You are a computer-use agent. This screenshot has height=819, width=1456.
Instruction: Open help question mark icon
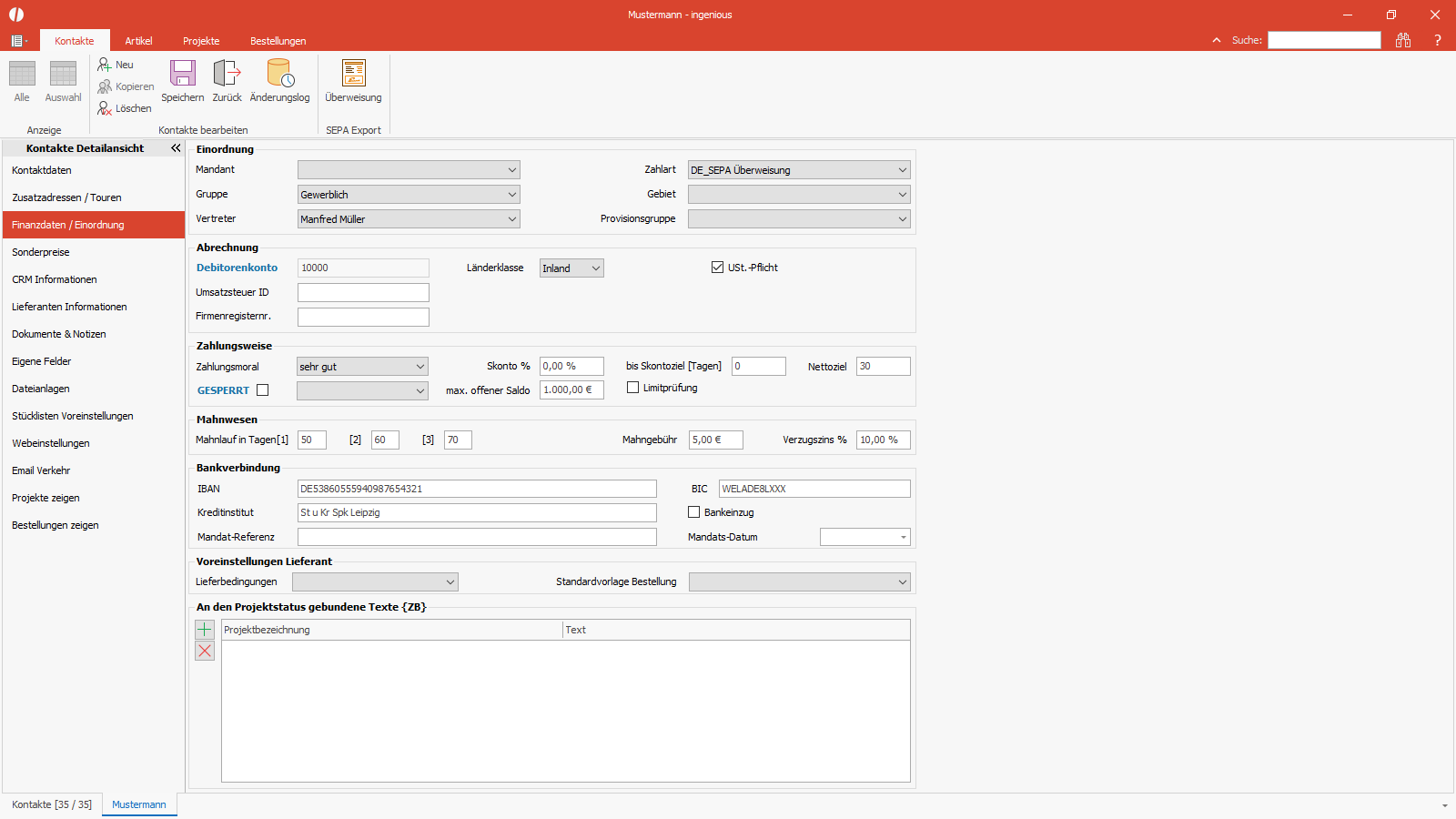1438,40
